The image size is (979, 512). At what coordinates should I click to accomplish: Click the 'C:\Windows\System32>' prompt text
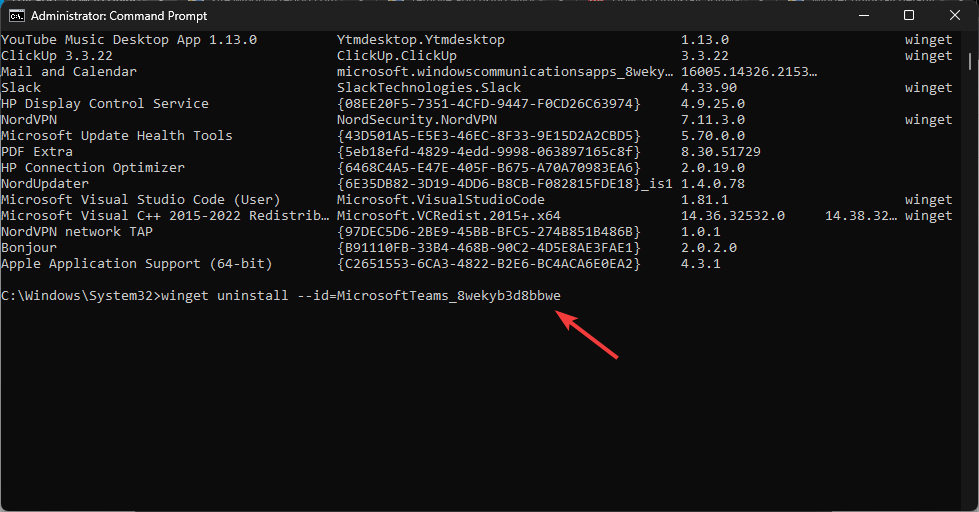pyautogui.click(x=81, y=295)
